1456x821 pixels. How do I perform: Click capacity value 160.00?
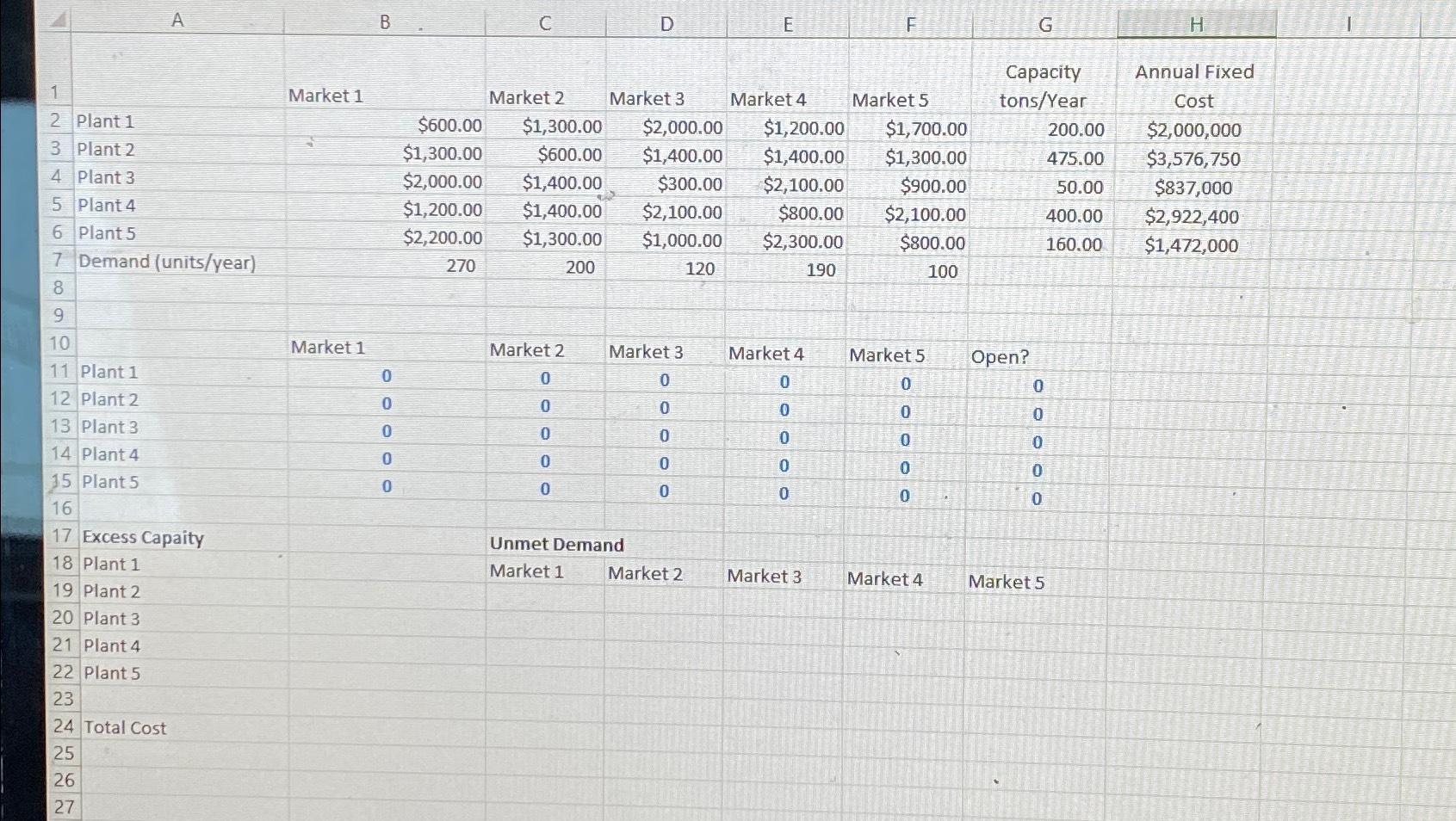(x=1074, y=245)
